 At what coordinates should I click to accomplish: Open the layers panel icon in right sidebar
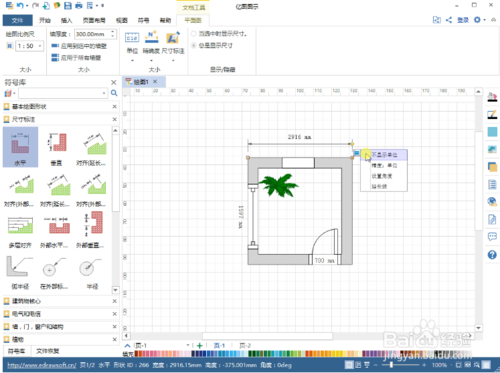[x=492, y=167]
